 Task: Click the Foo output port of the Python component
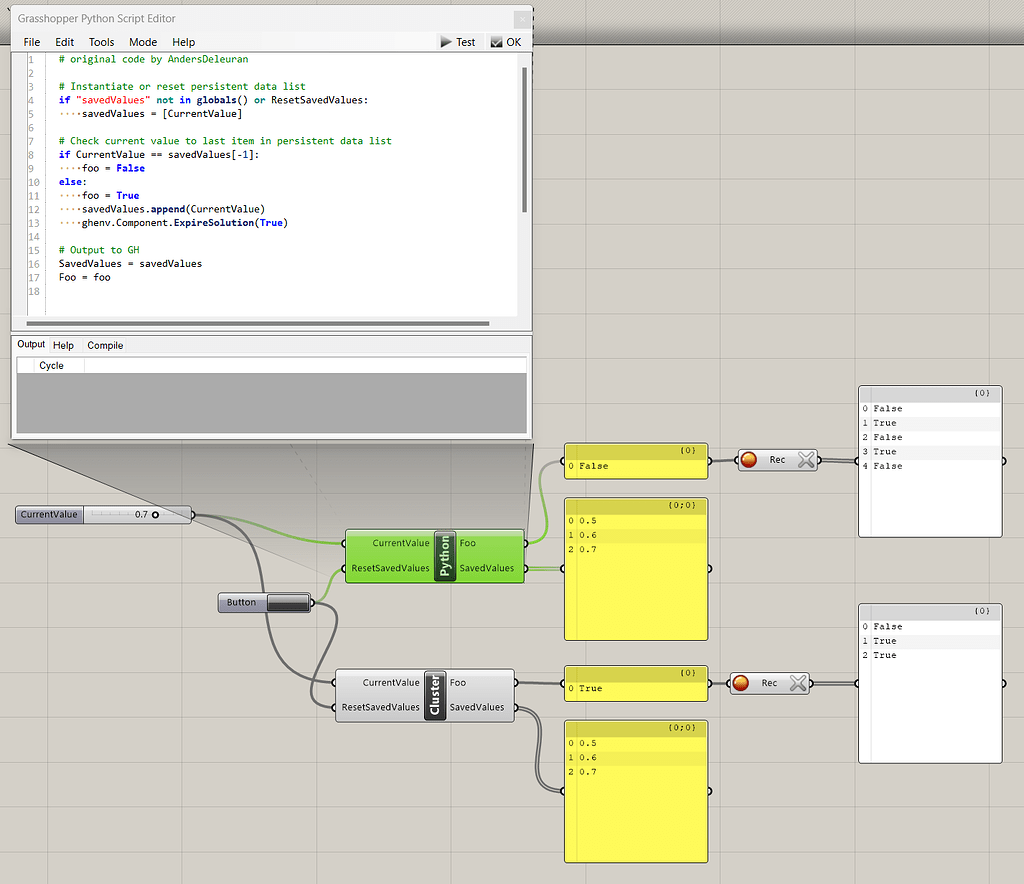pyautogui.click(x=524, y=543)
